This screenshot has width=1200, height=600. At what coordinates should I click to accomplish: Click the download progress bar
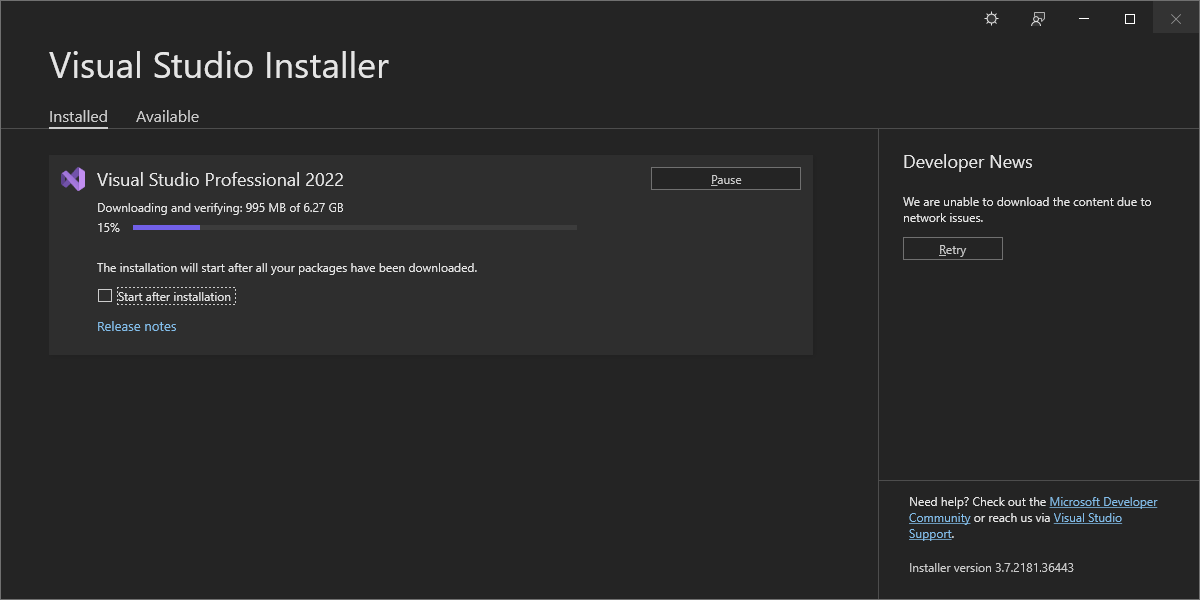355,228
